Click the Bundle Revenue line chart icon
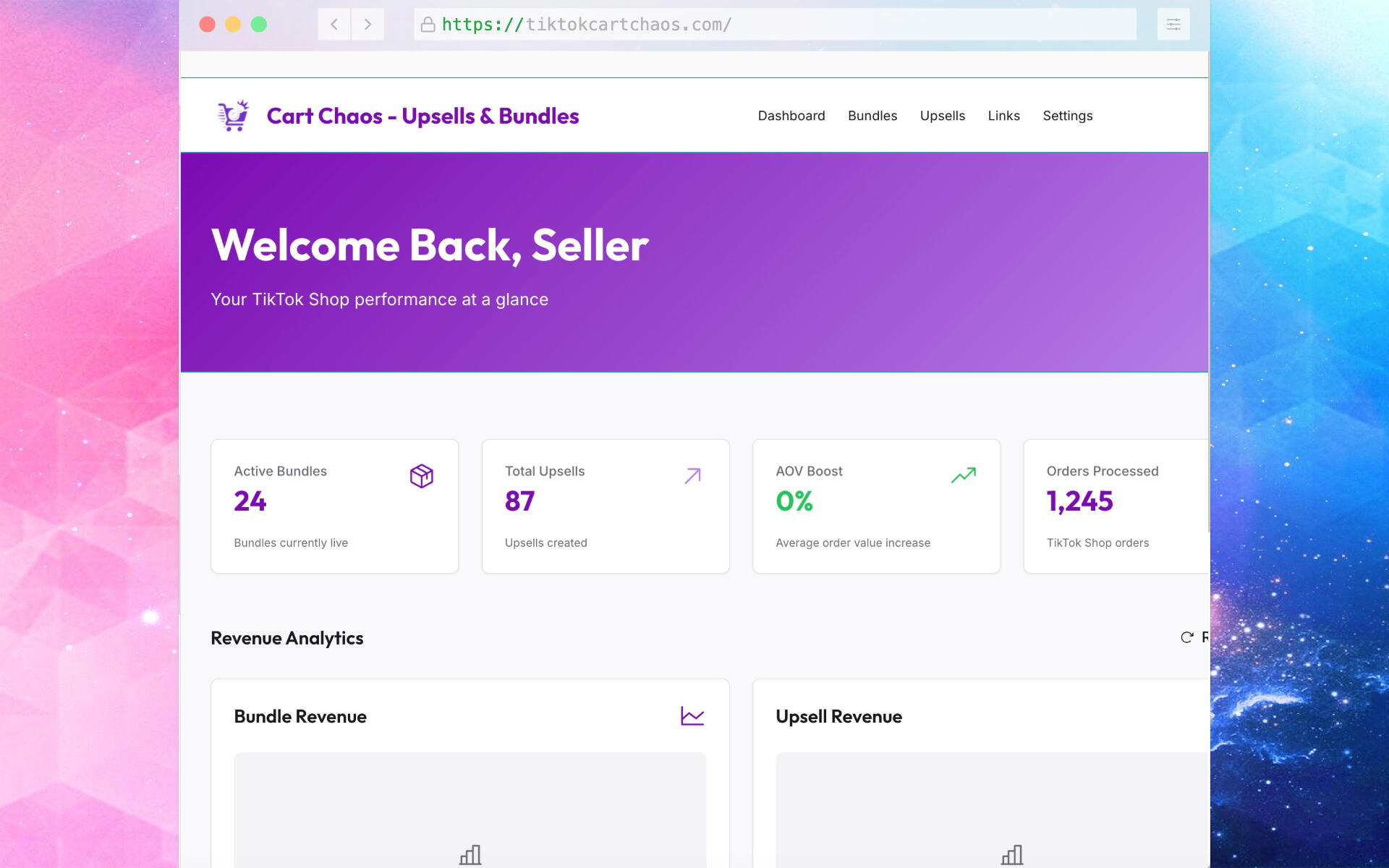The height and width of the screenshot is (868, 1389). pyautogui.click(x=692, y=716)
